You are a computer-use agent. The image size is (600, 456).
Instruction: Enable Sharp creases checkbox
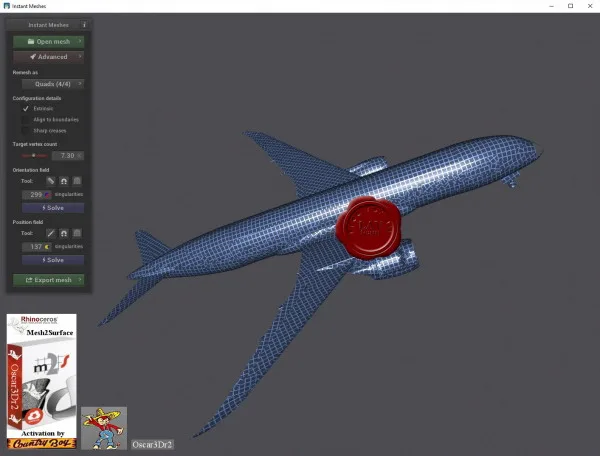[x=26, y=131]
